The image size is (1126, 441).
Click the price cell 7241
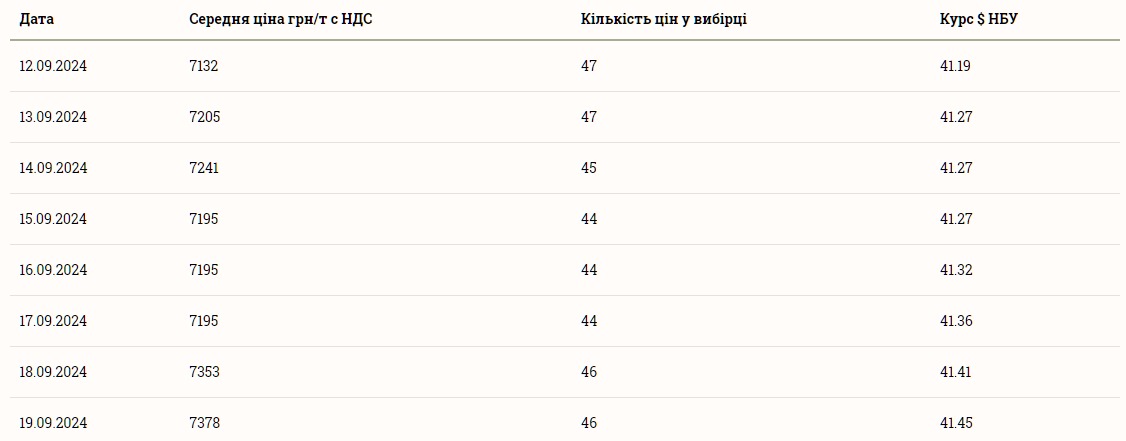tap(204, 168)
